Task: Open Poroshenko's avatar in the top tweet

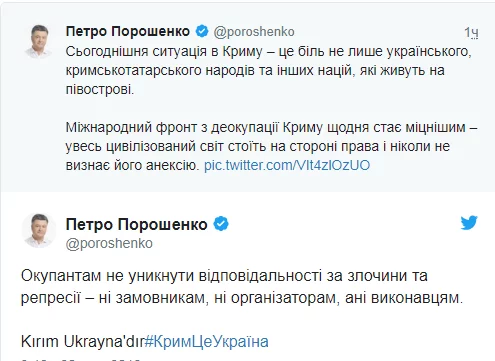Action: coord(39,42)
